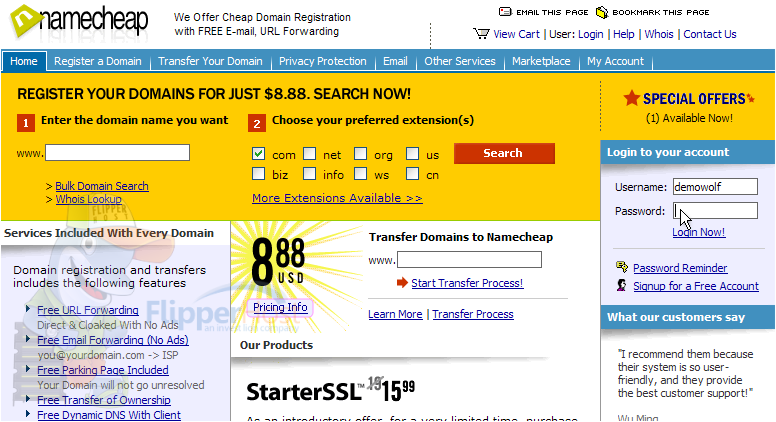Click the Namecheap logo
Image resolution: width=776 pixels, height=422 pixels.
(x=79, y=21)
